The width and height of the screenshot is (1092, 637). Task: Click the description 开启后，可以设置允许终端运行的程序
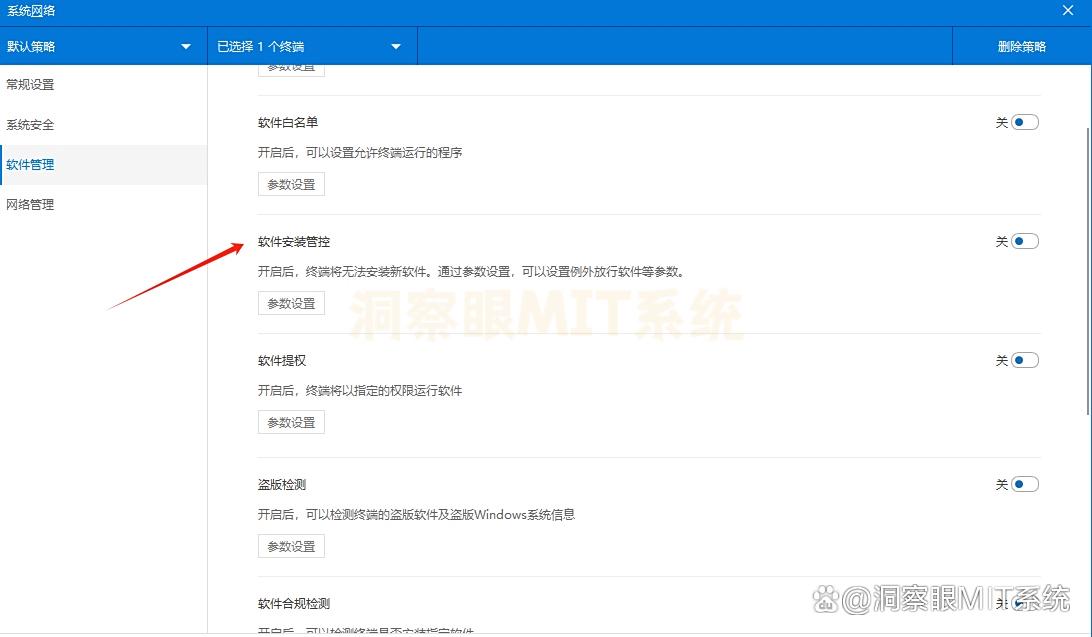pyautogui.click(x=360, y=152)
